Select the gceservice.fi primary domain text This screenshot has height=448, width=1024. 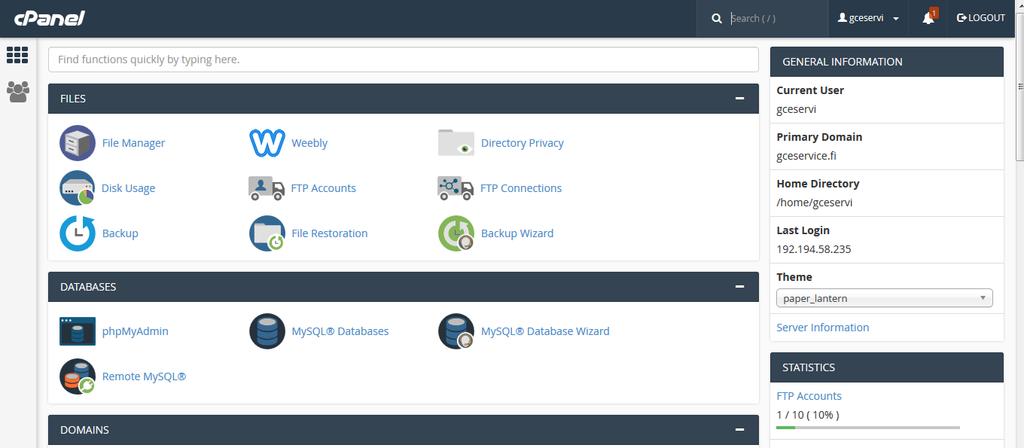point(807,156)
